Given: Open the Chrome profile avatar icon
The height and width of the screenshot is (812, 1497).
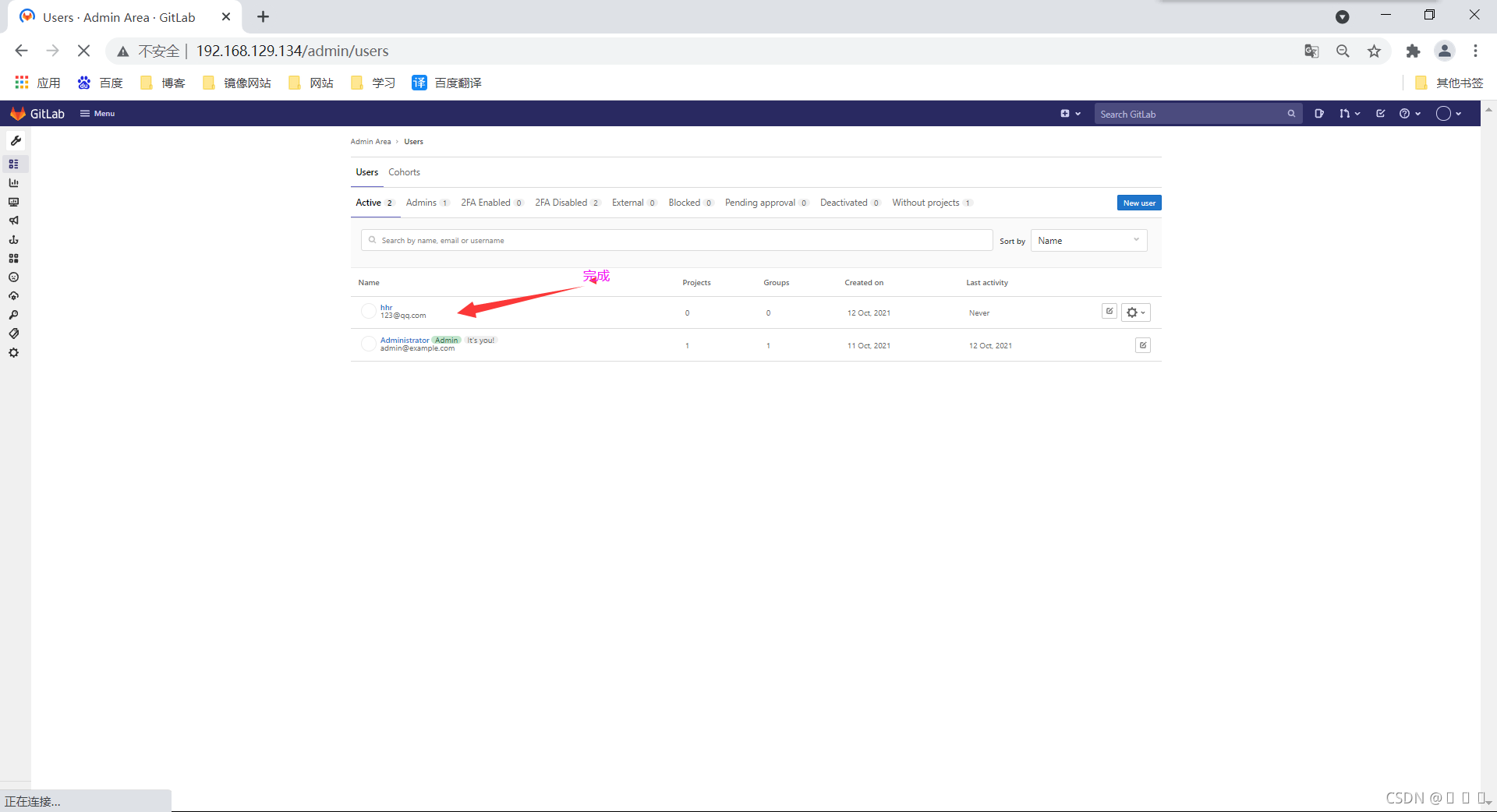Looking at the screenshot, I should [x=1444, y=51].
